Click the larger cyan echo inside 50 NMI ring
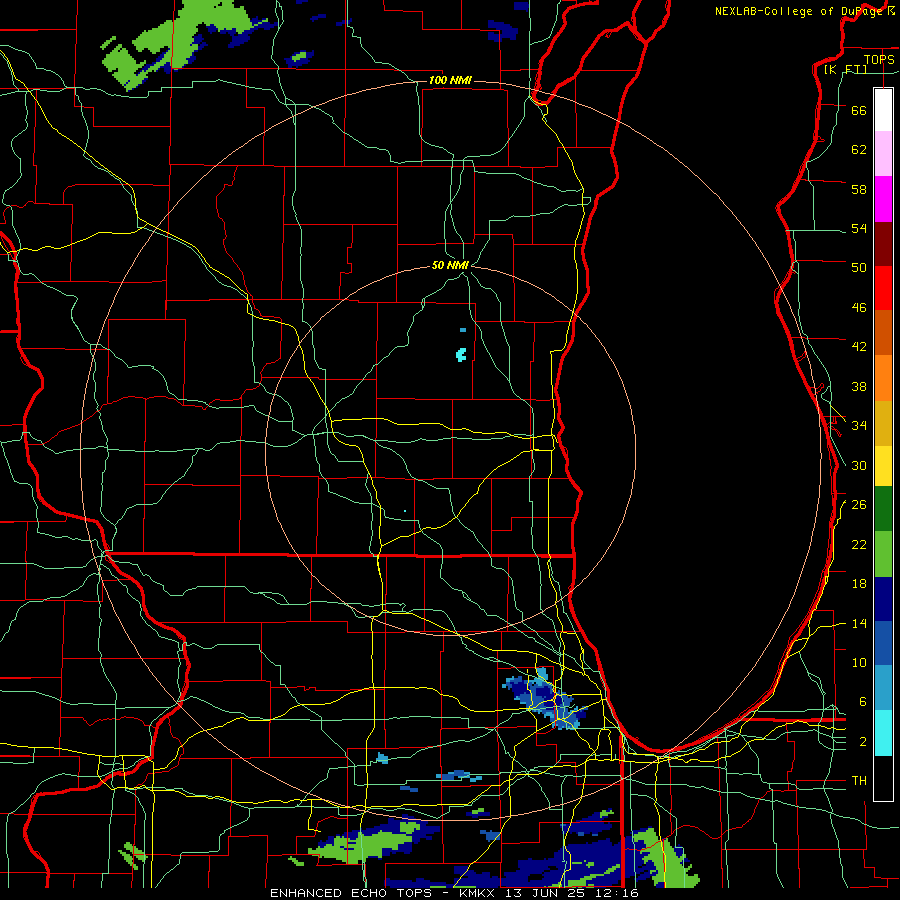This screenshot has height=900, width=900. click(461, 355)
